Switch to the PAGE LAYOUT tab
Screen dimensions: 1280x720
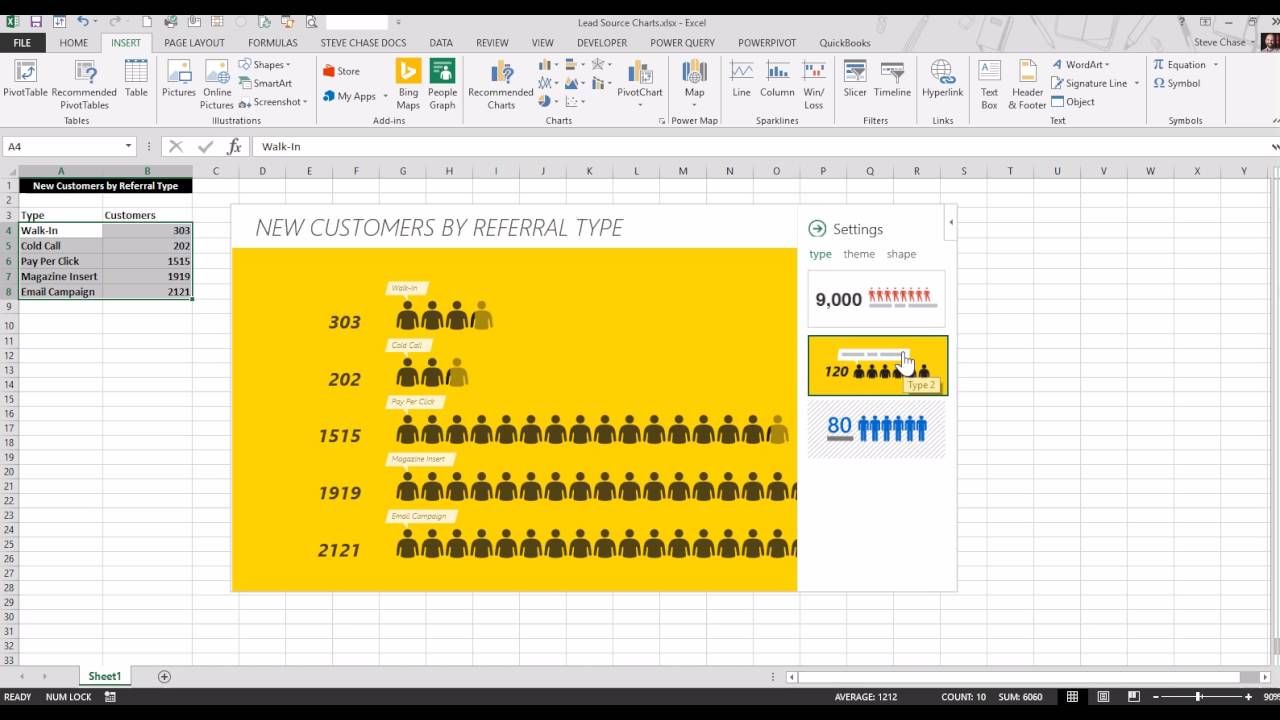194,43
